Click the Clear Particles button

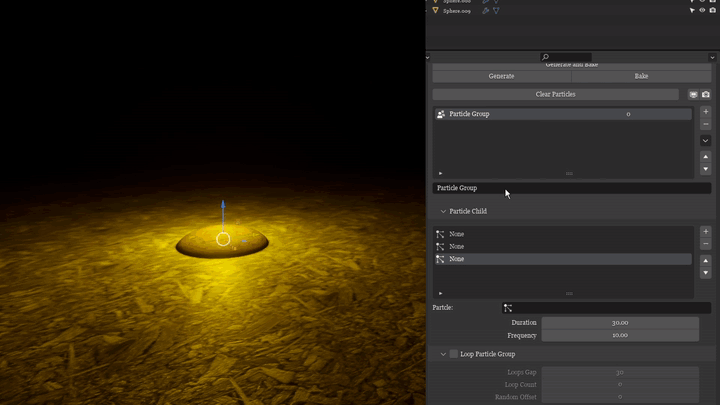click(x=555, y=94)
